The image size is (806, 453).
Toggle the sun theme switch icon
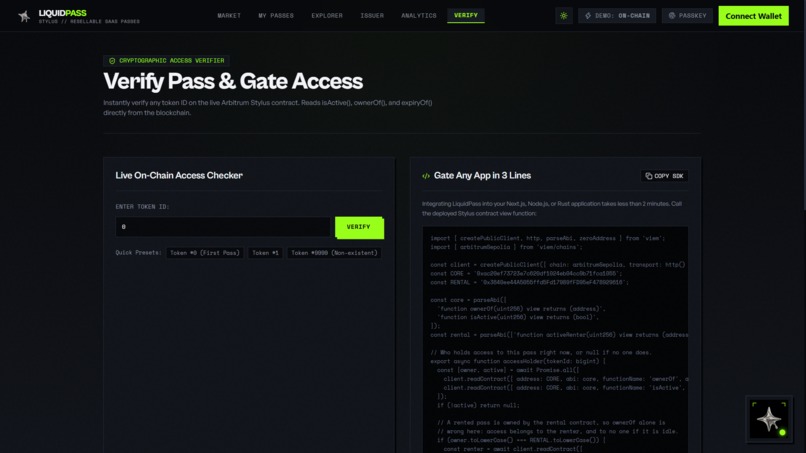coord(564,16)
